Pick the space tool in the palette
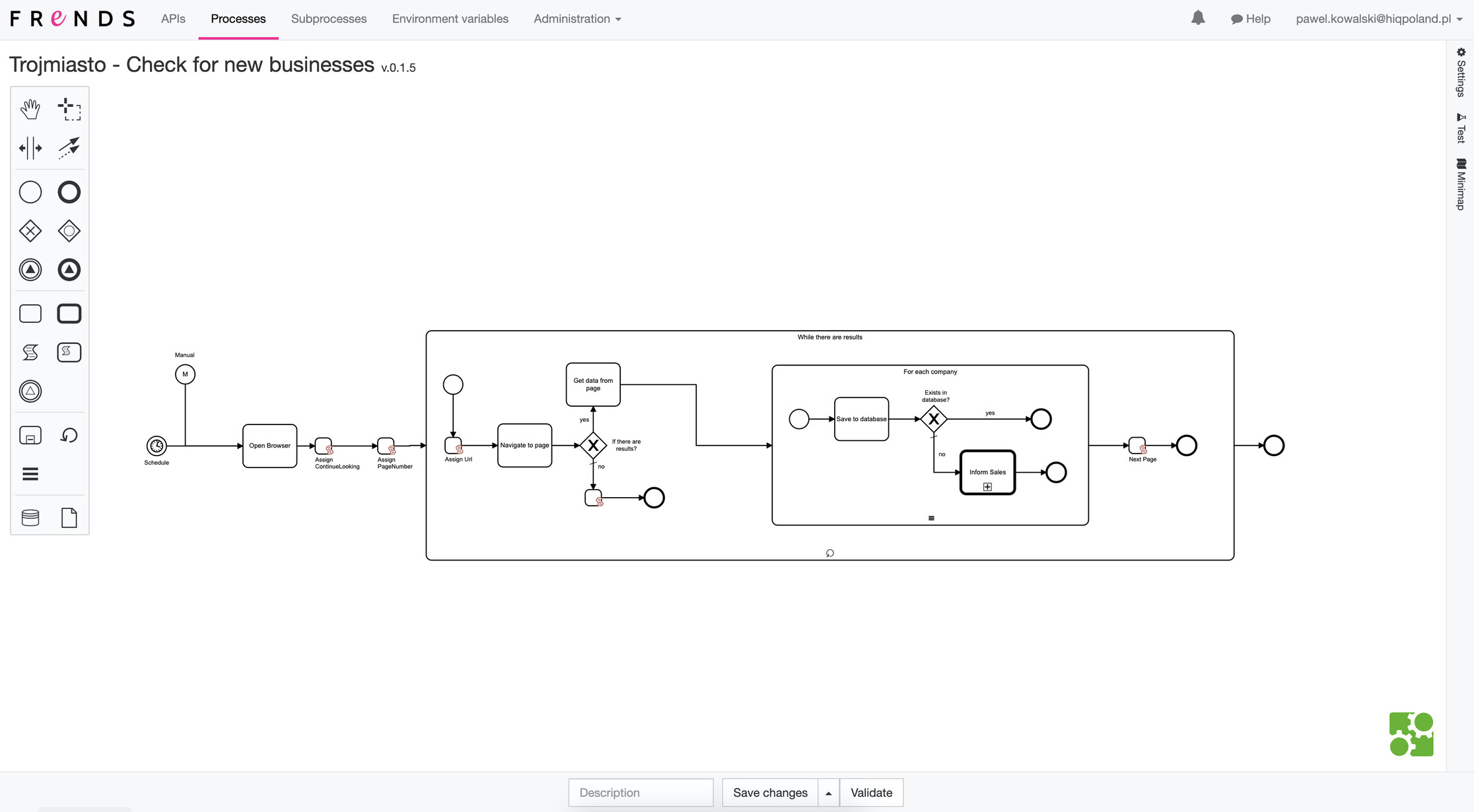 (x=30, y=148)
